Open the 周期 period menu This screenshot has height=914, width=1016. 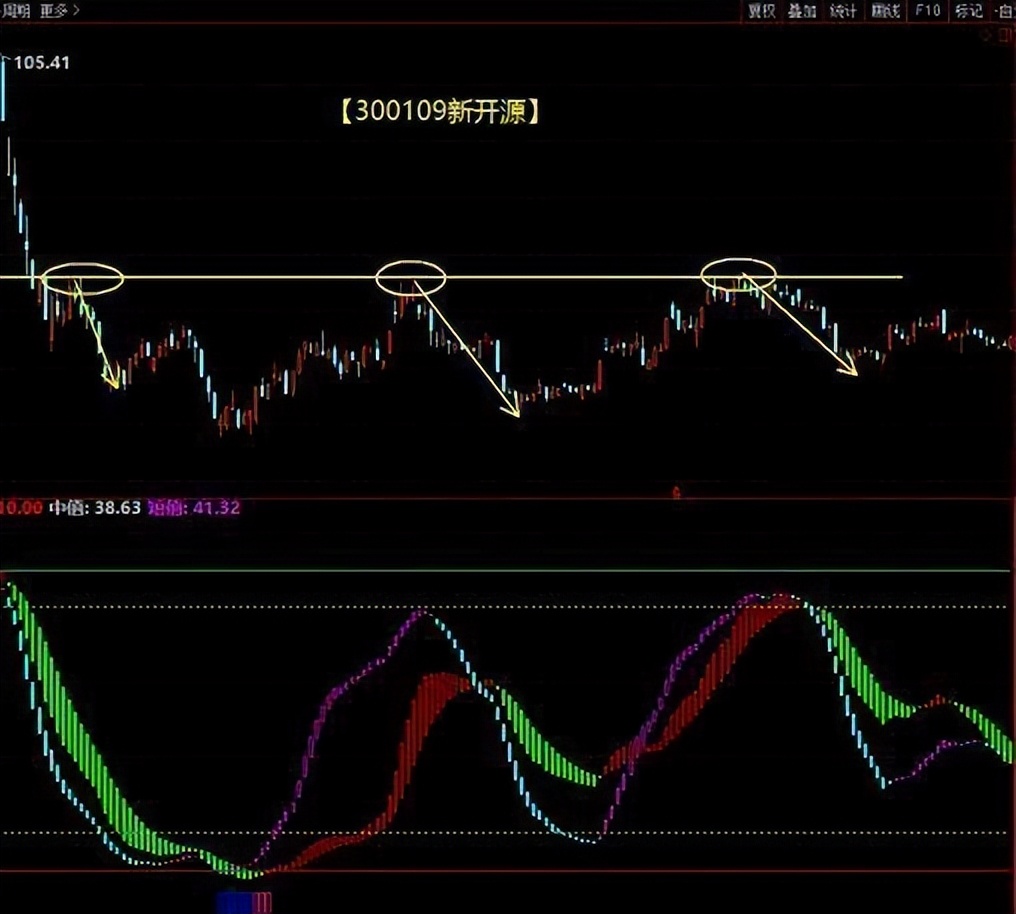(x=16, y=11)
